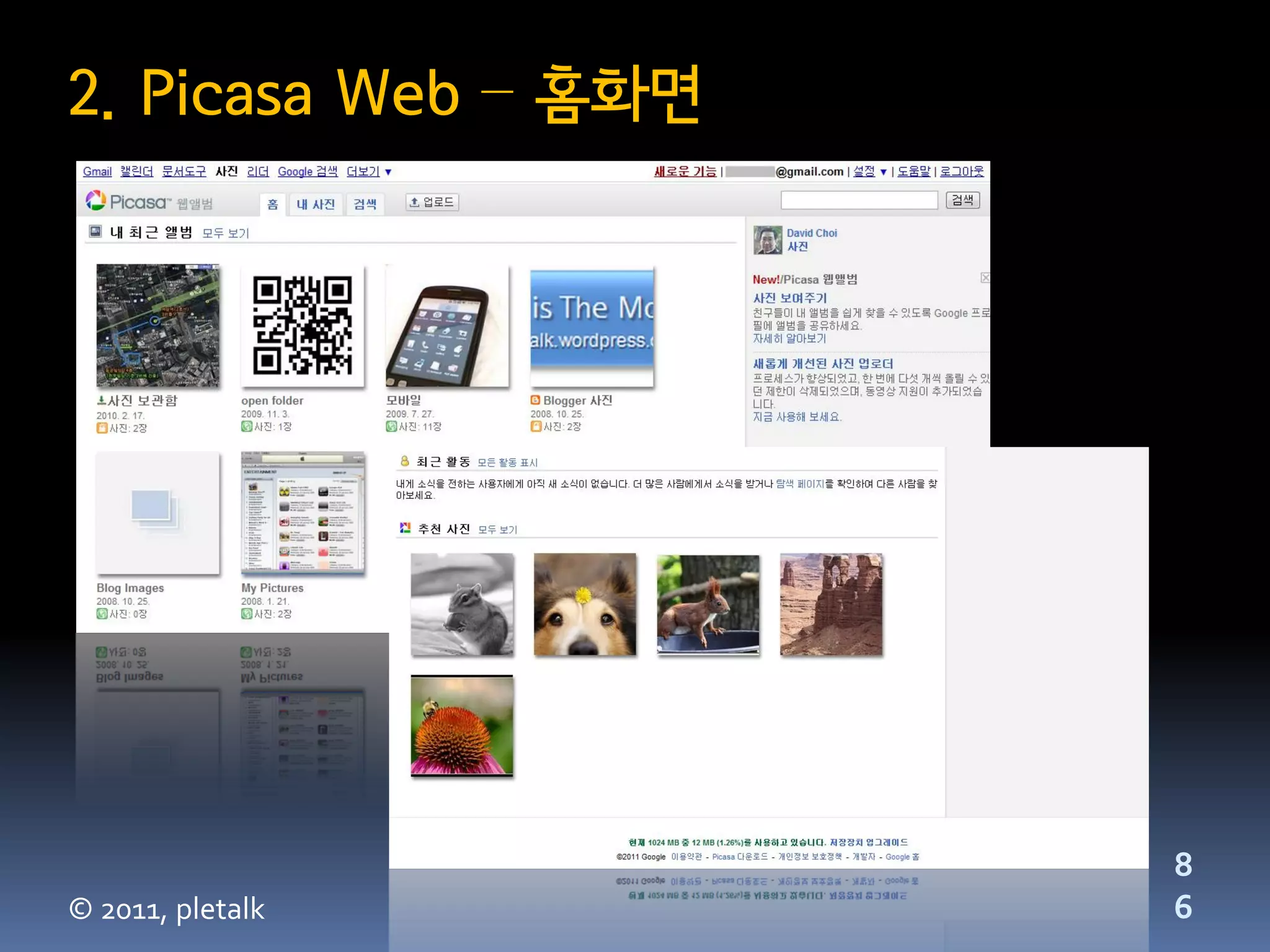The height and width of the screenshot is (952, 1270).
Task: Click the public icon under 모바일
Action: click(x=391, y=426)
